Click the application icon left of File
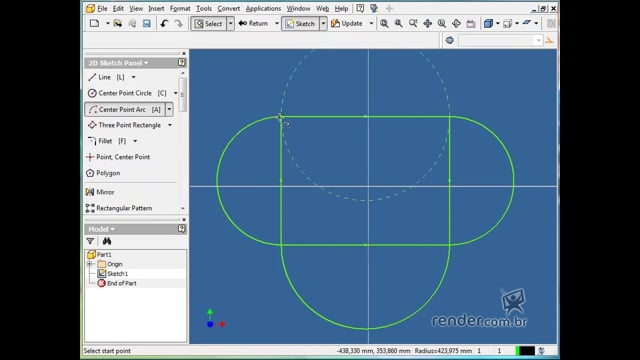The width and height of the screenshot is (640, 360). click(90, 8)
